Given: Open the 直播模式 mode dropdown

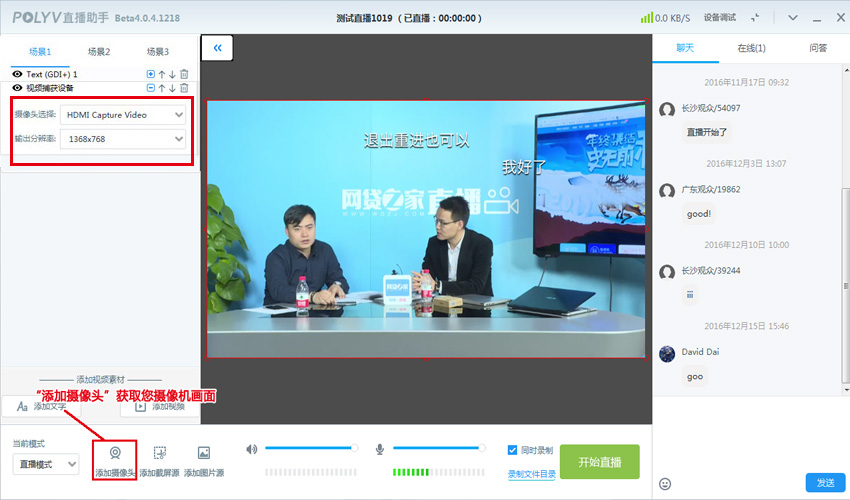Looking at the screenshot, I should tap(46, 464).
